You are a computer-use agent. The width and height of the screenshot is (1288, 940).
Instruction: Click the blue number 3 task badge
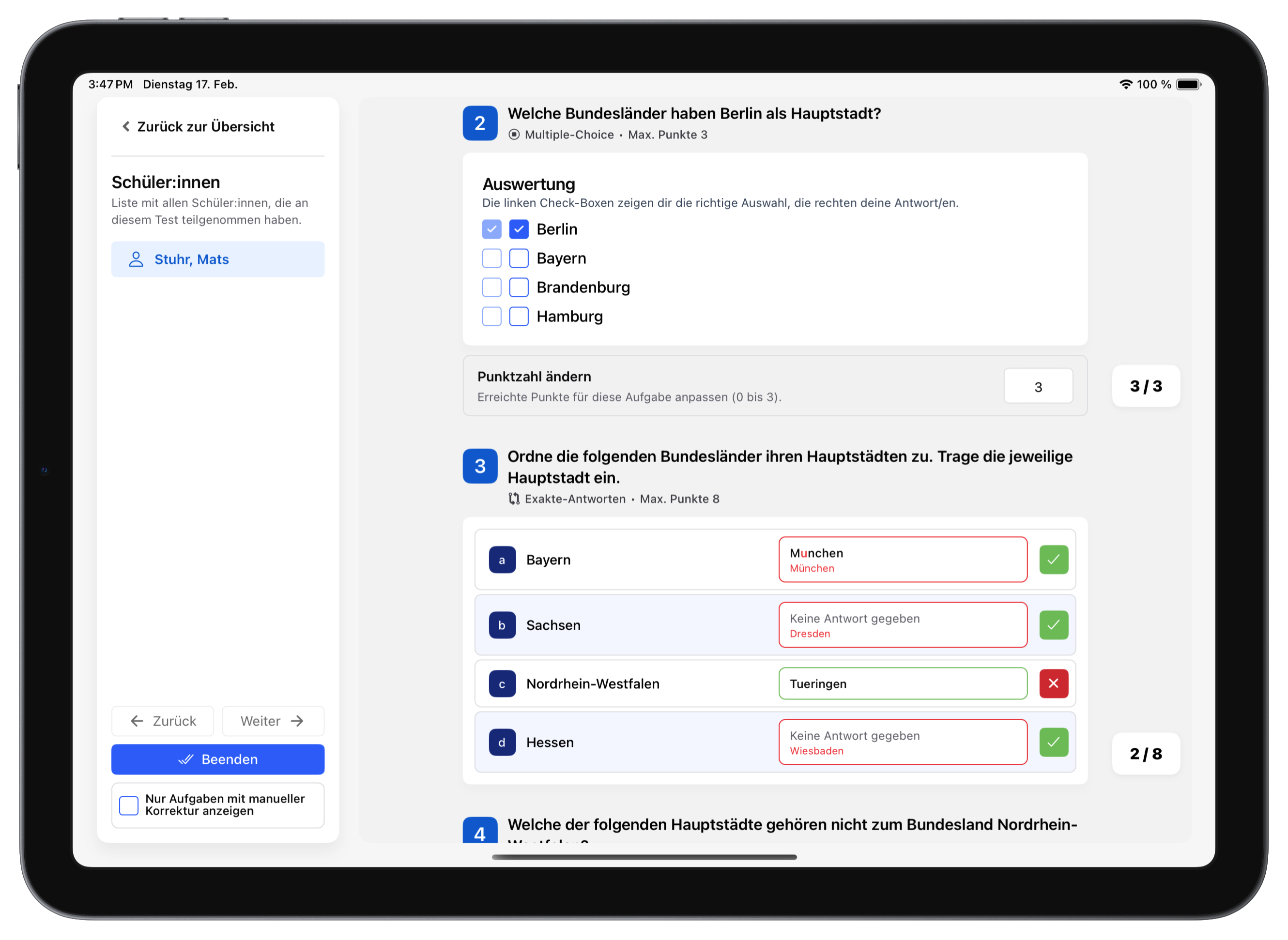coord(480,466)
